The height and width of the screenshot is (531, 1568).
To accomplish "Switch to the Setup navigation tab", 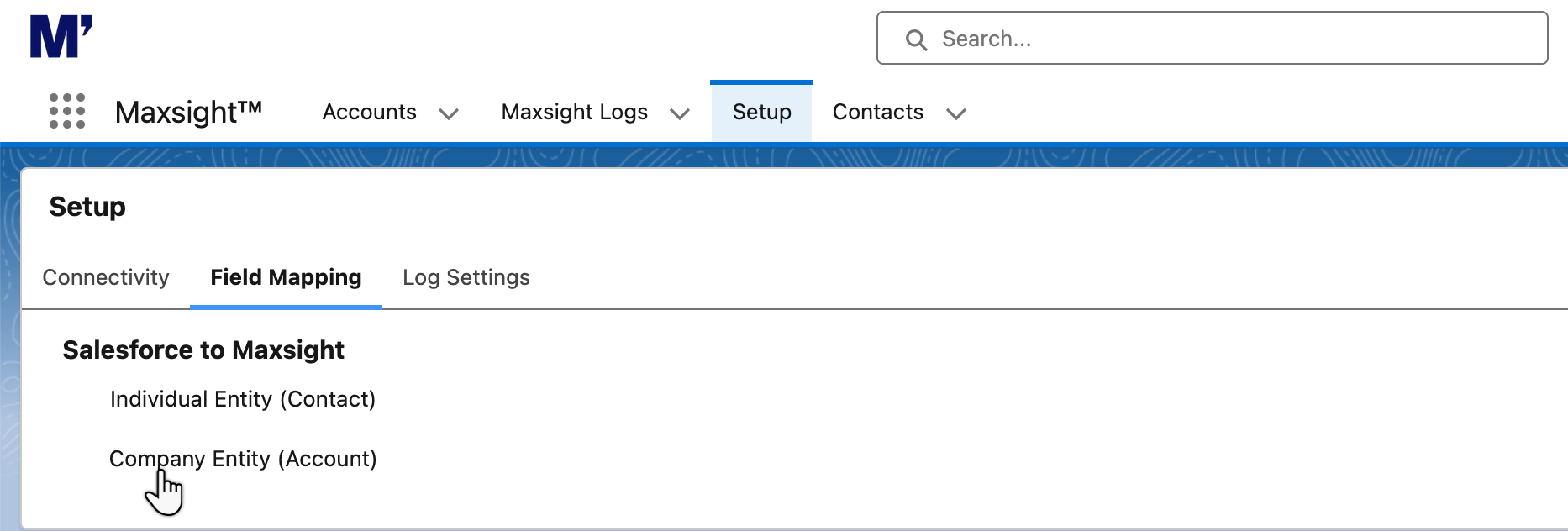I will (761, 112).
